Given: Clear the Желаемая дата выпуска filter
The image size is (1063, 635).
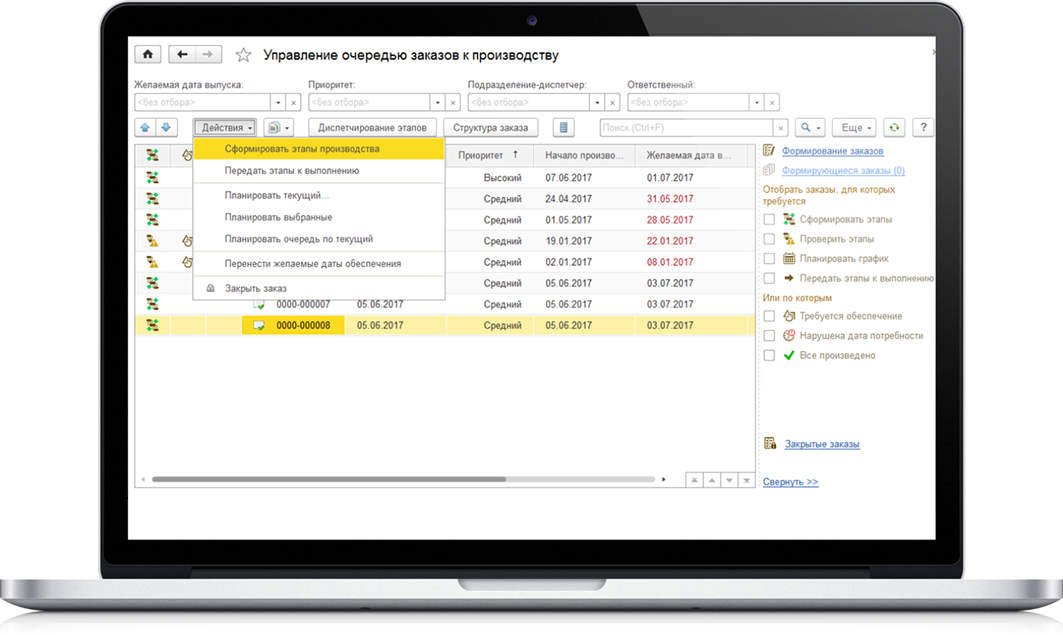Looking at the screenshot, I should (x=293, y=102).
